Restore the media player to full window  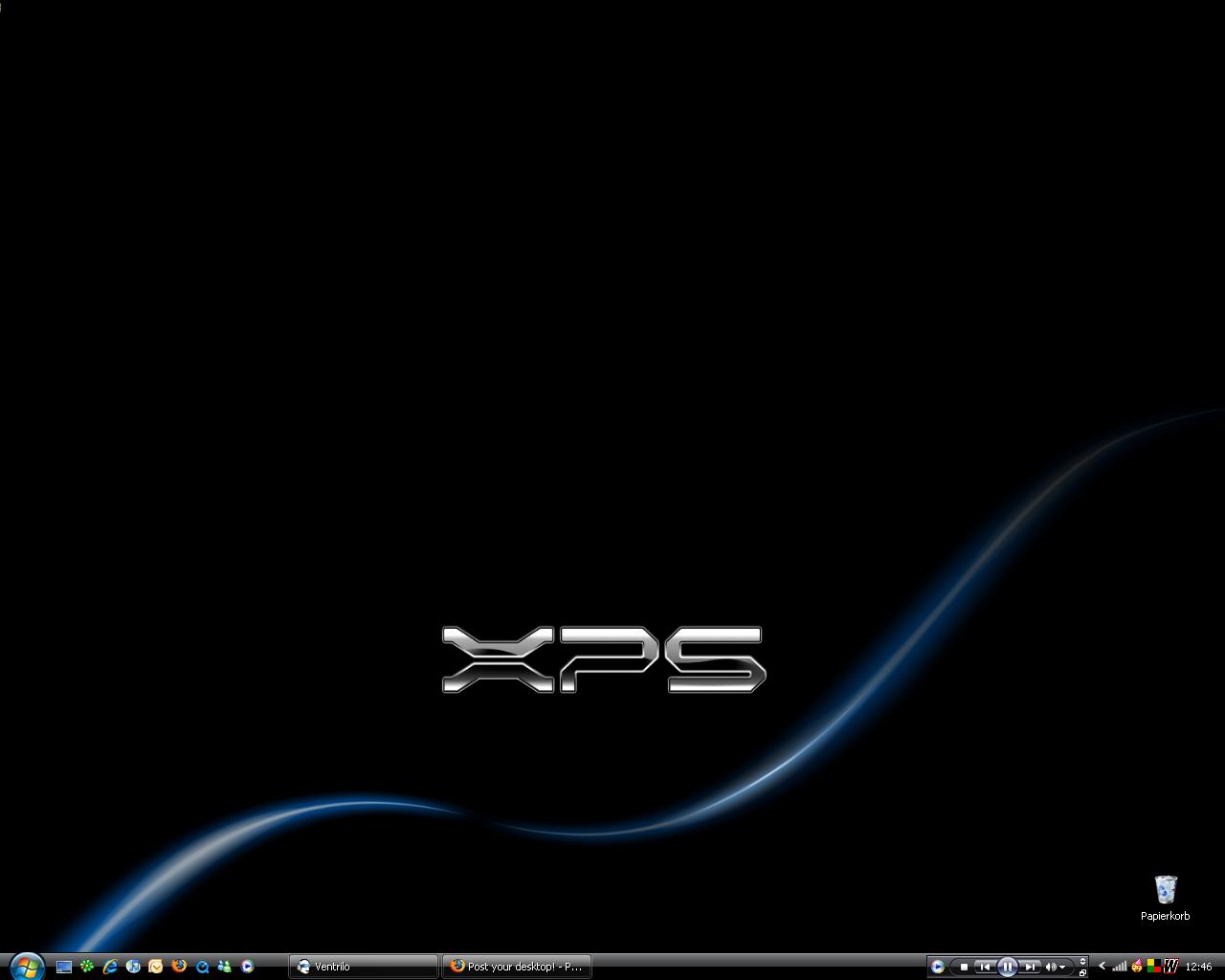(1082, 972)
